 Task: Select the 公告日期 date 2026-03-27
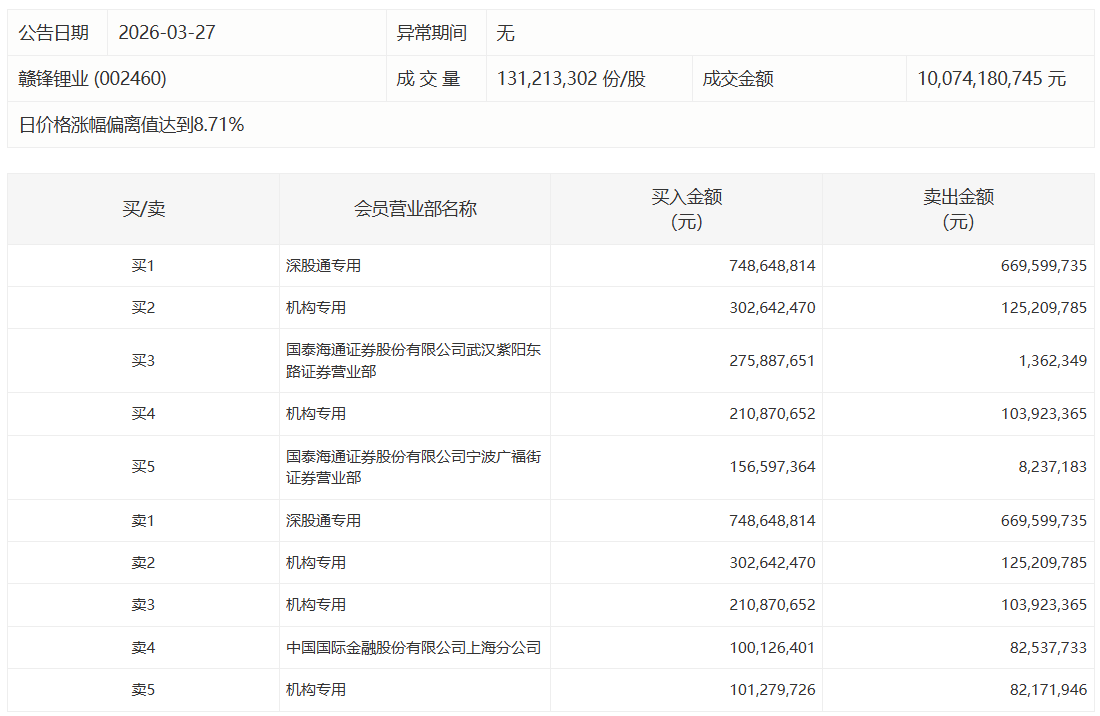click(x=166, y=32)
